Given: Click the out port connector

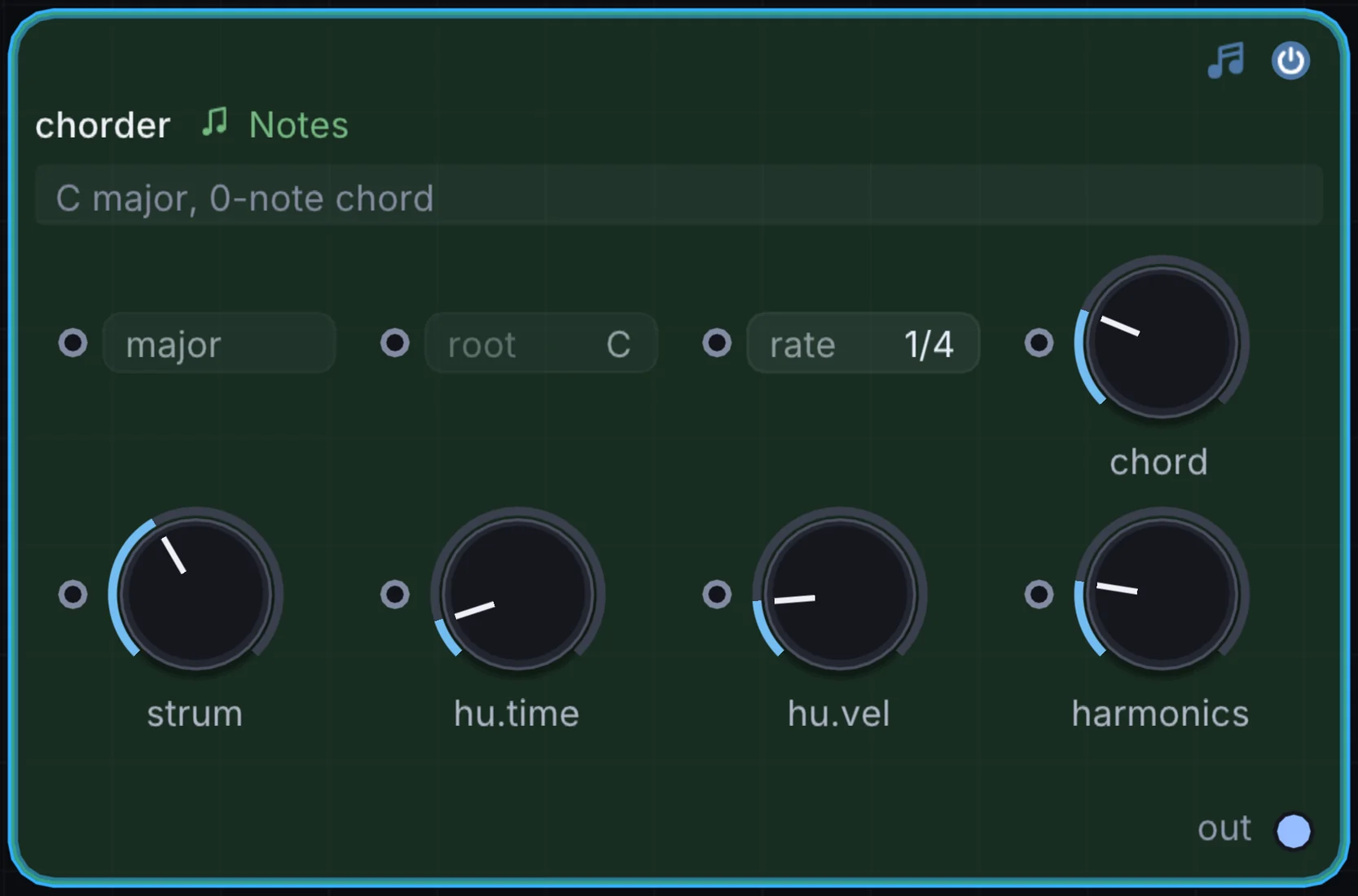Looking at the screenshot, I should 1293,831.
